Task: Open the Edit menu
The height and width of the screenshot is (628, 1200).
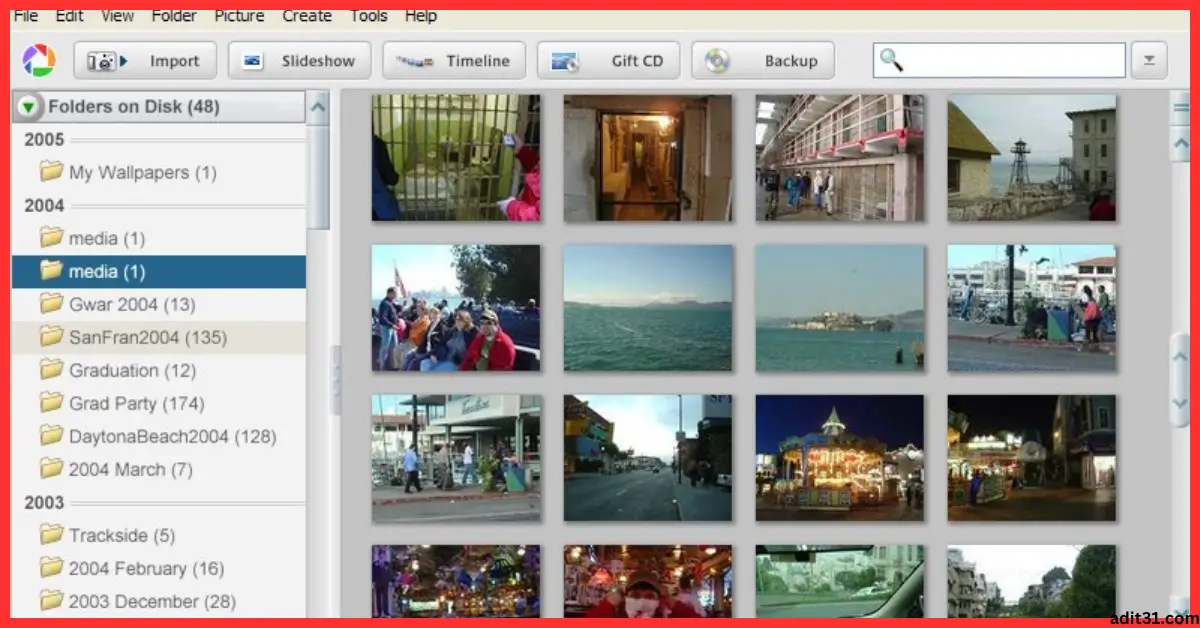Action: pyautogui.click(x=70, y=16)
